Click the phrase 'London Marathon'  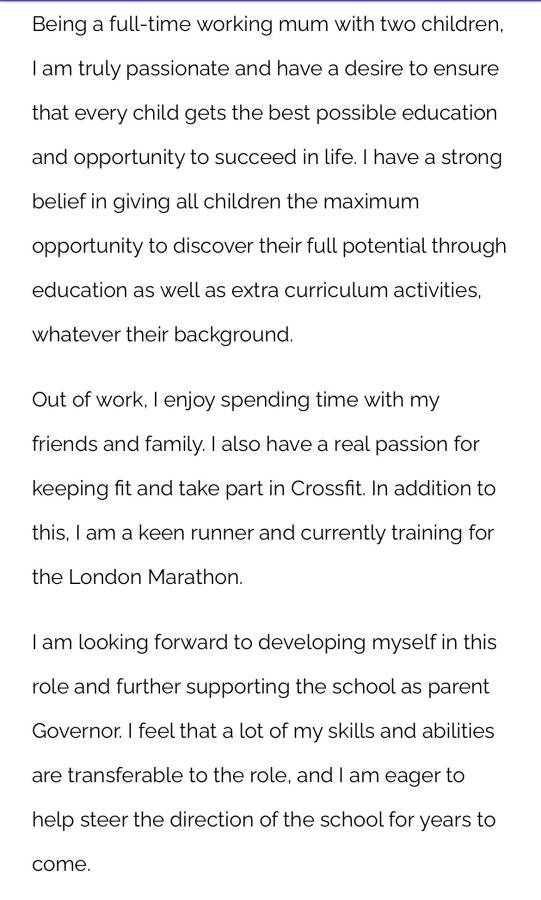point(154,577)
